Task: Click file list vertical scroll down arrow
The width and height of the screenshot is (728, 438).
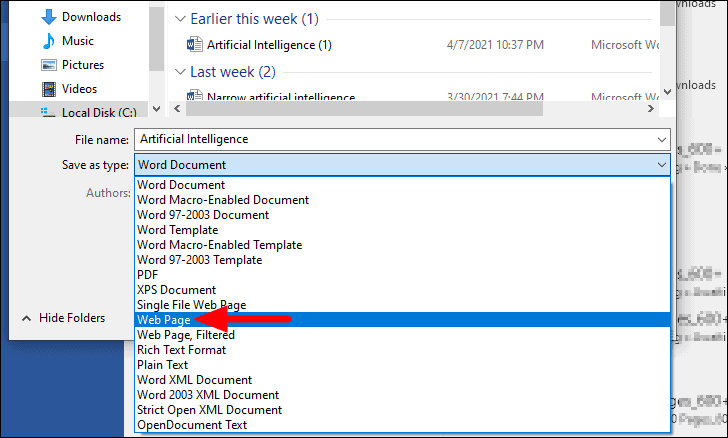Action: [x=667, y=92]
